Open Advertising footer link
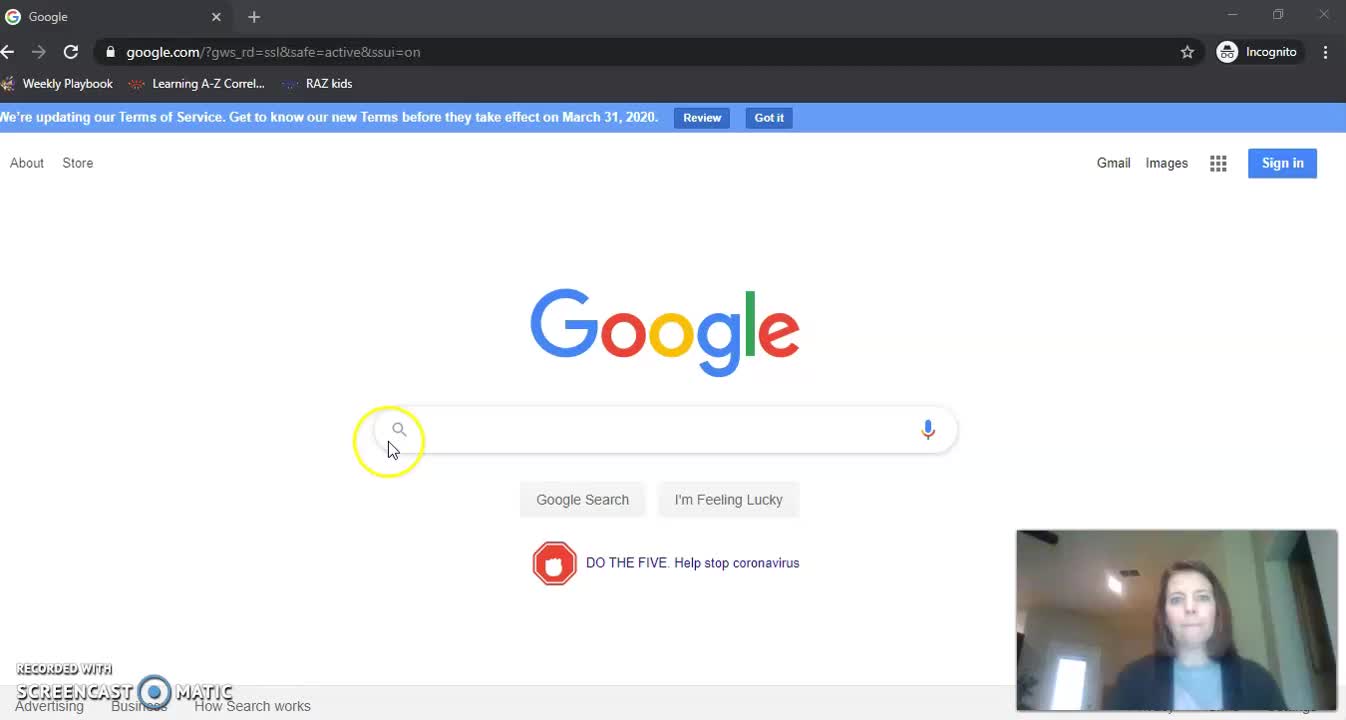This screenshot has width=1346, height=720. tap(49, 706)
